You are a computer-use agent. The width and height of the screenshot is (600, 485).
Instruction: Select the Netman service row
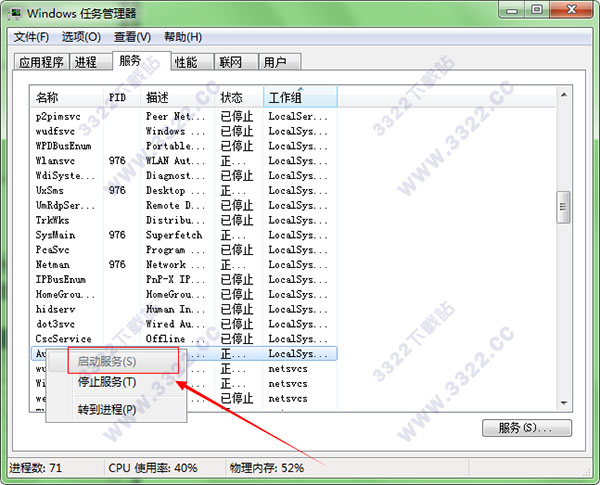[184, 265]
